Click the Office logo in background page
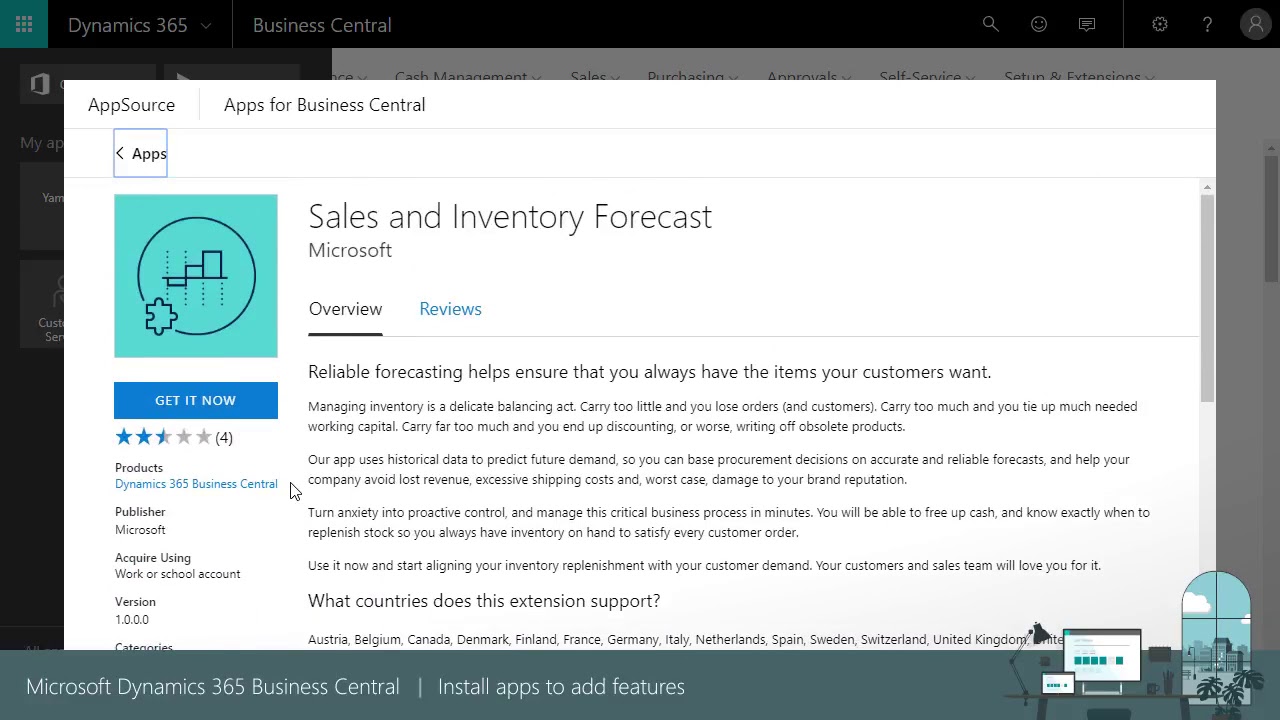1280x720 pixels. pos(40,84)
